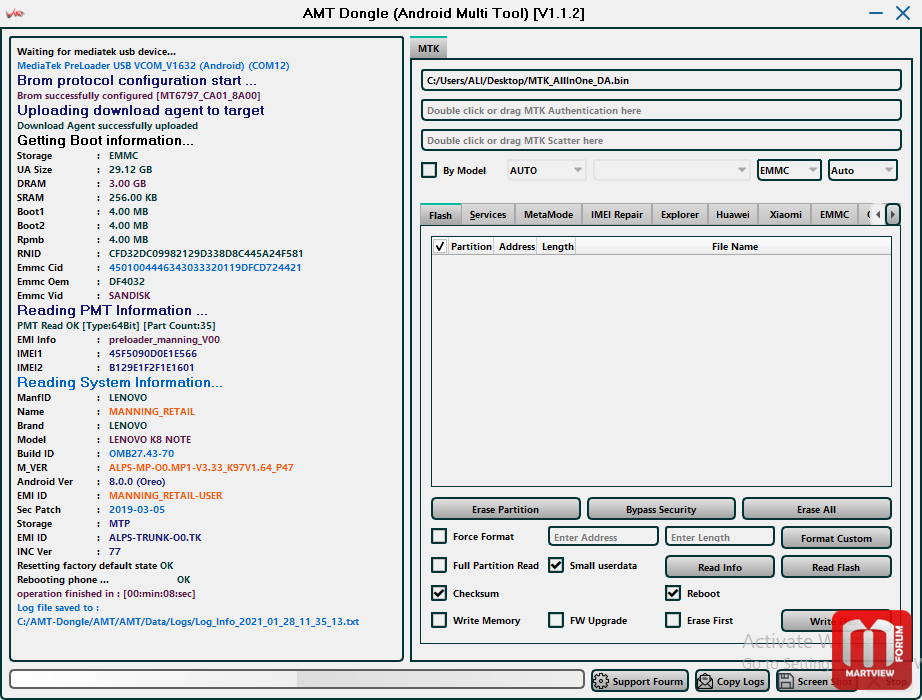Click the floppy disk Screen Shot icon

pyautogui.click(x=786, y=681)
